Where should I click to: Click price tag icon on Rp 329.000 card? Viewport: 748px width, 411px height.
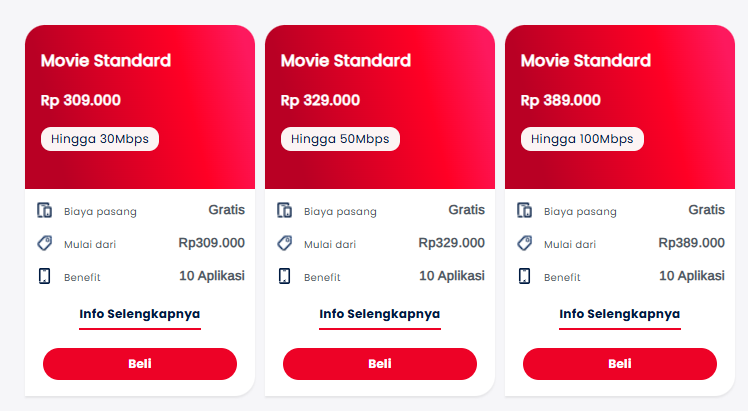click(x=284, y=243)
